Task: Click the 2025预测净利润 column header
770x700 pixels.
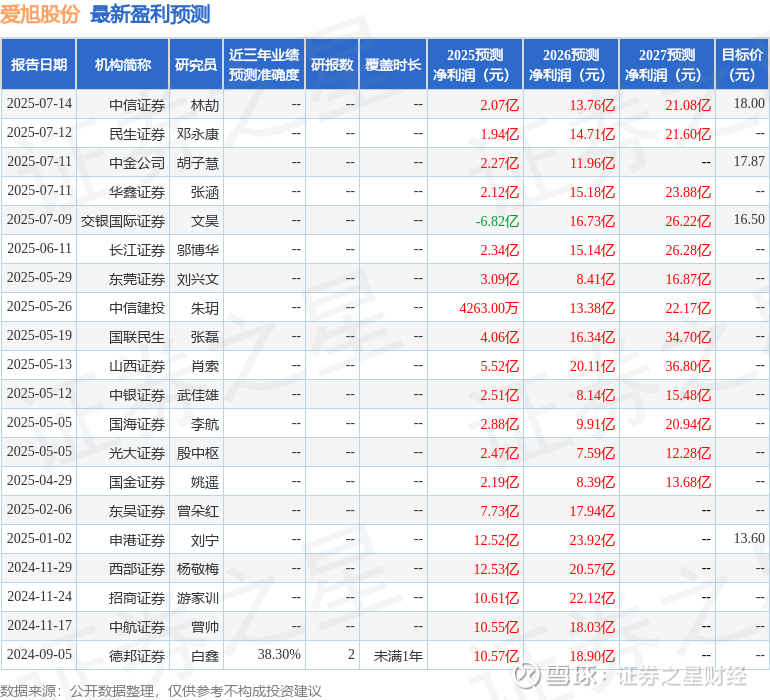Action: (475, 64)
